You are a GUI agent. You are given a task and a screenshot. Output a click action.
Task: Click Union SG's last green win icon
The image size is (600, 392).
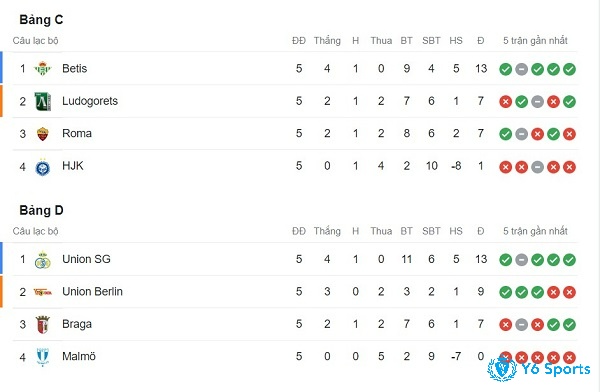[569, 260]
